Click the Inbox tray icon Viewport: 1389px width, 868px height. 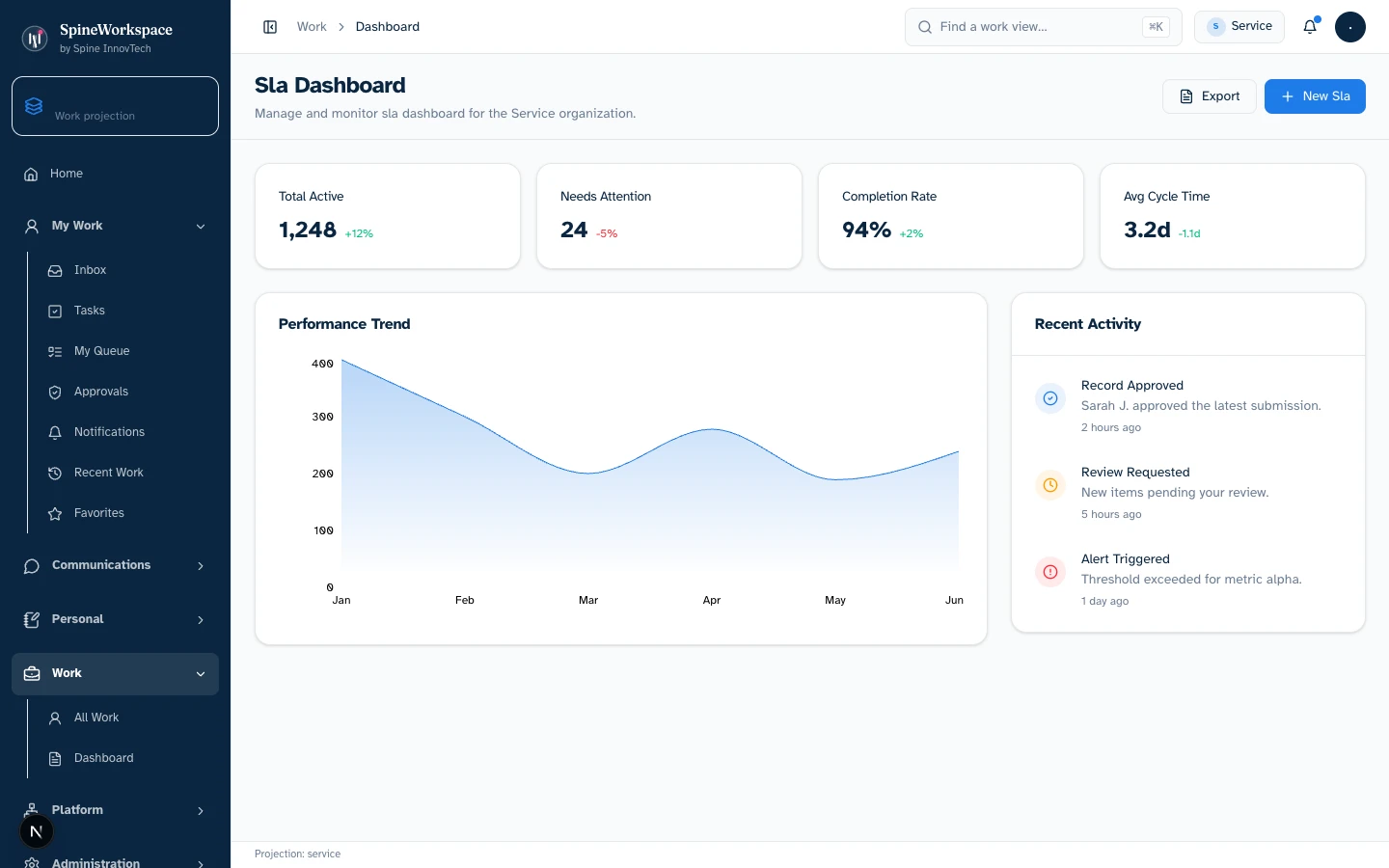(x=55, y=270)
